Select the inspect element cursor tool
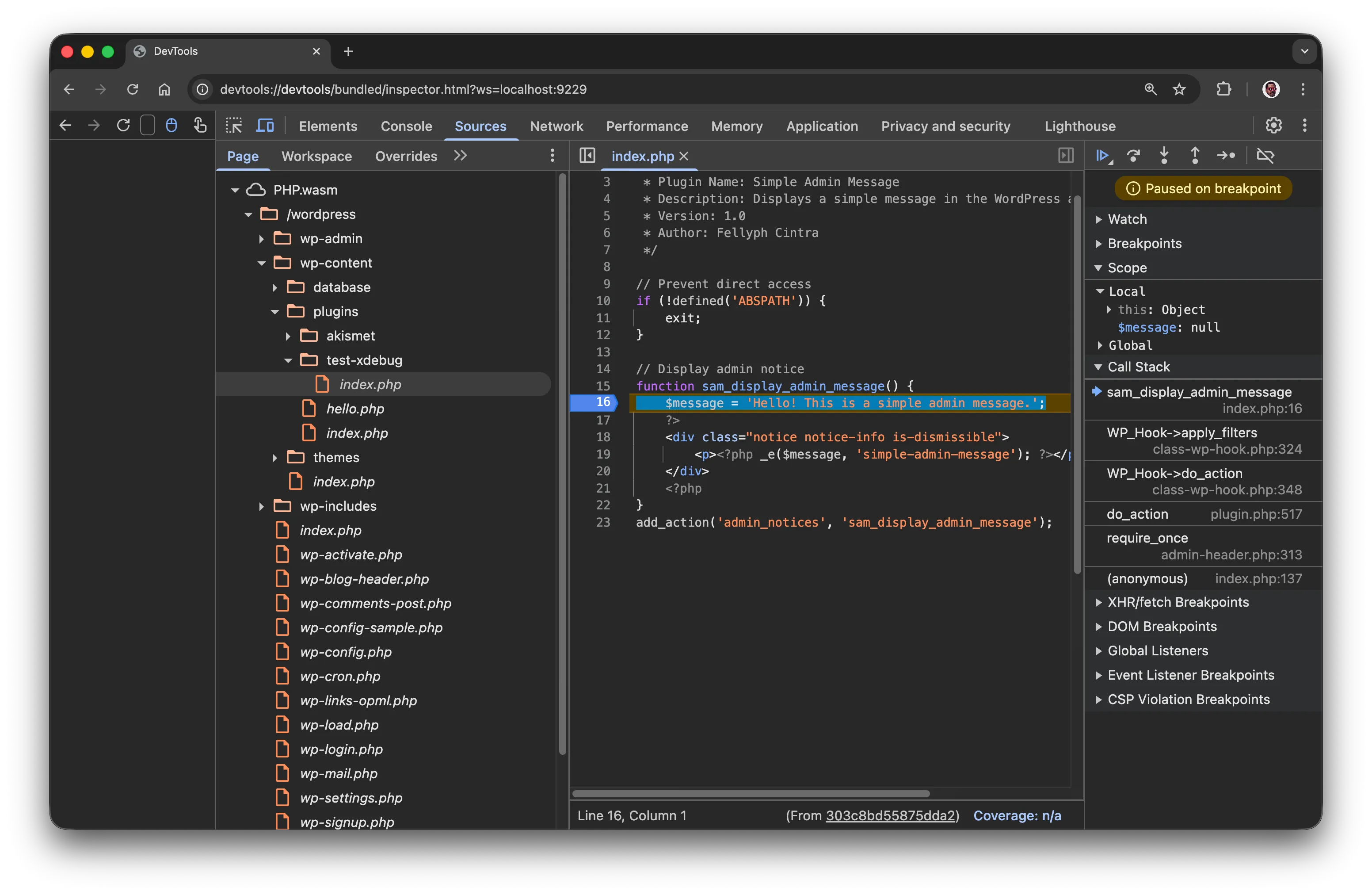Viewport: 1372px width, 895px height. (x=234, y=125)
